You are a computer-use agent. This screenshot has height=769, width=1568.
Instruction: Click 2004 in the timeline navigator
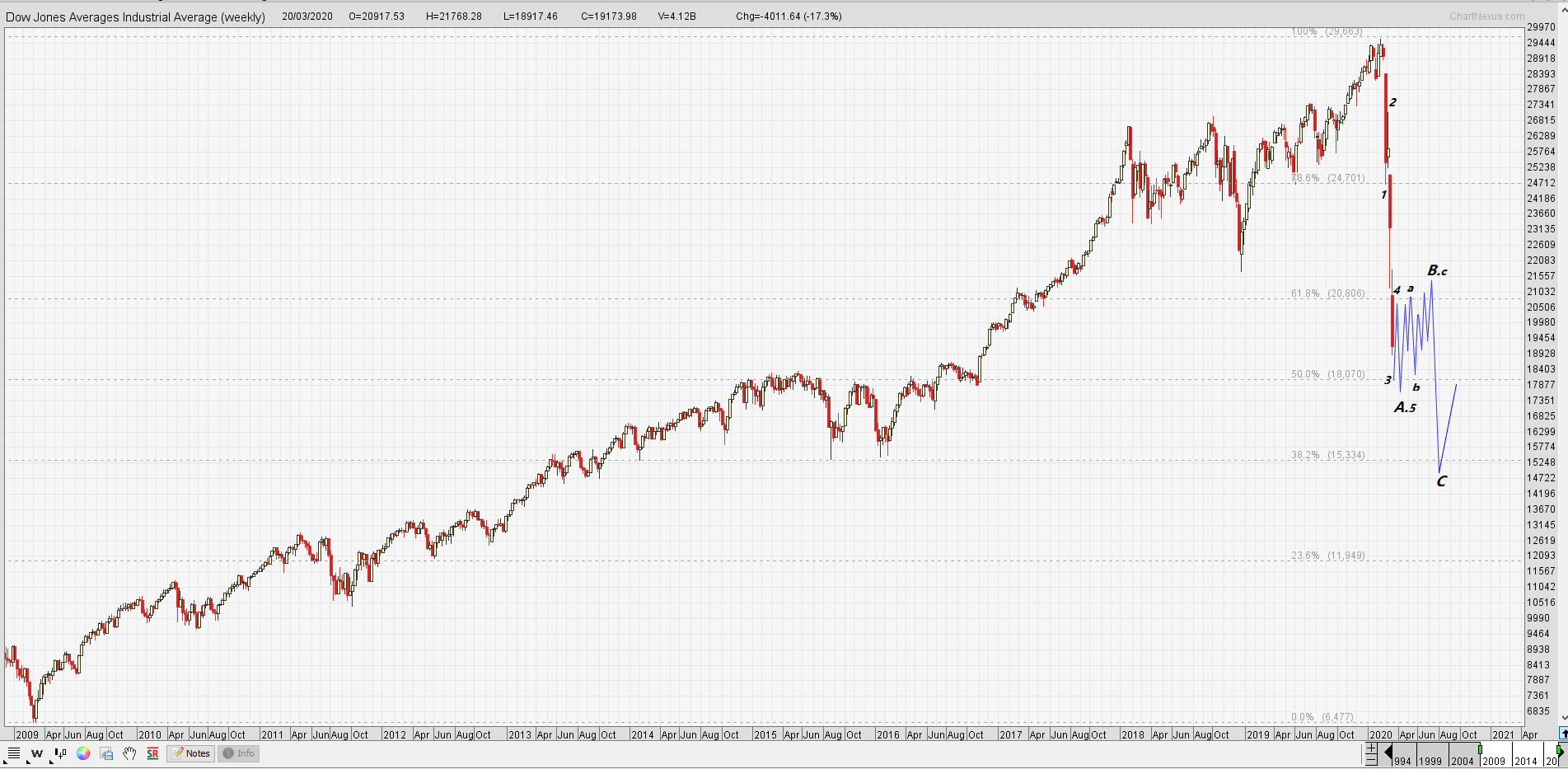click(x=1463, y=761)
